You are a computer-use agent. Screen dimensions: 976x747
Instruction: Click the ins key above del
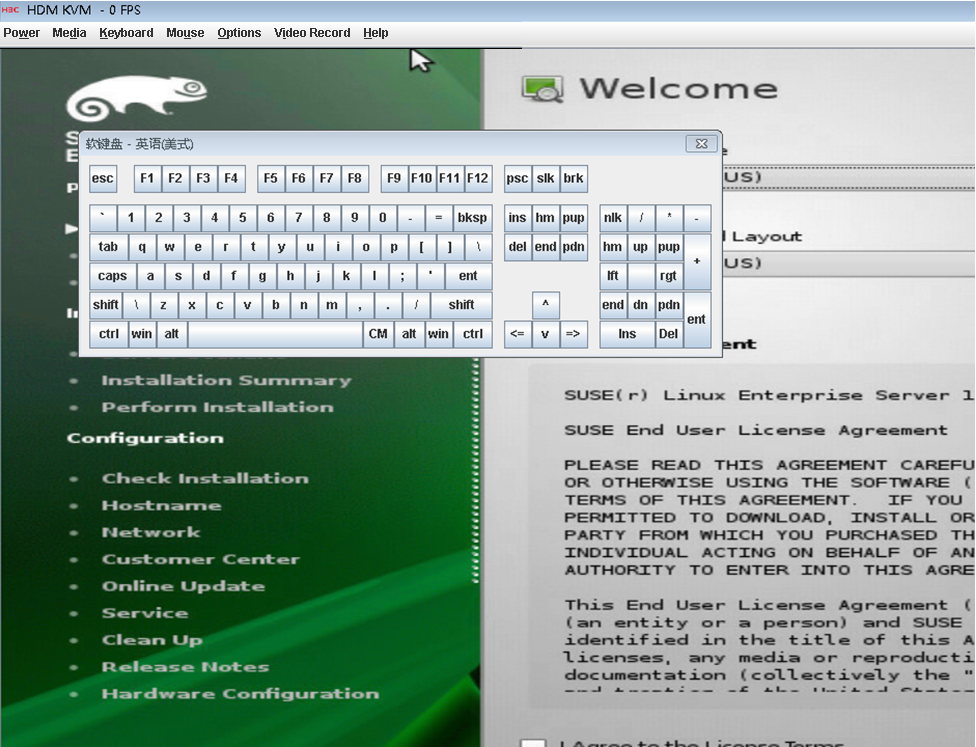517,218
